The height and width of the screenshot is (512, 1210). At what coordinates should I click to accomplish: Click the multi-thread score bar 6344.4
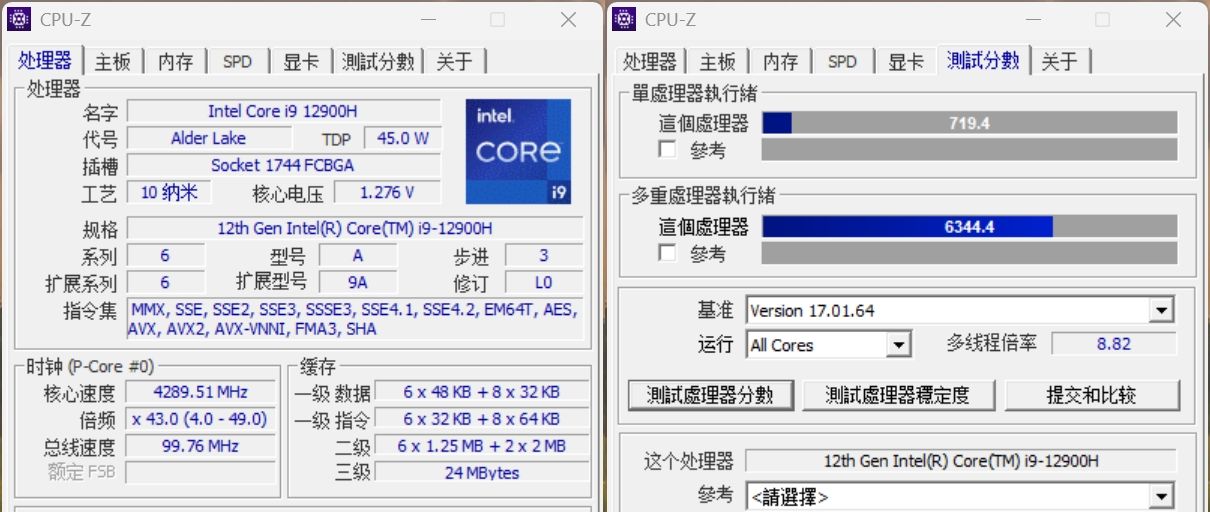[969, 227]
